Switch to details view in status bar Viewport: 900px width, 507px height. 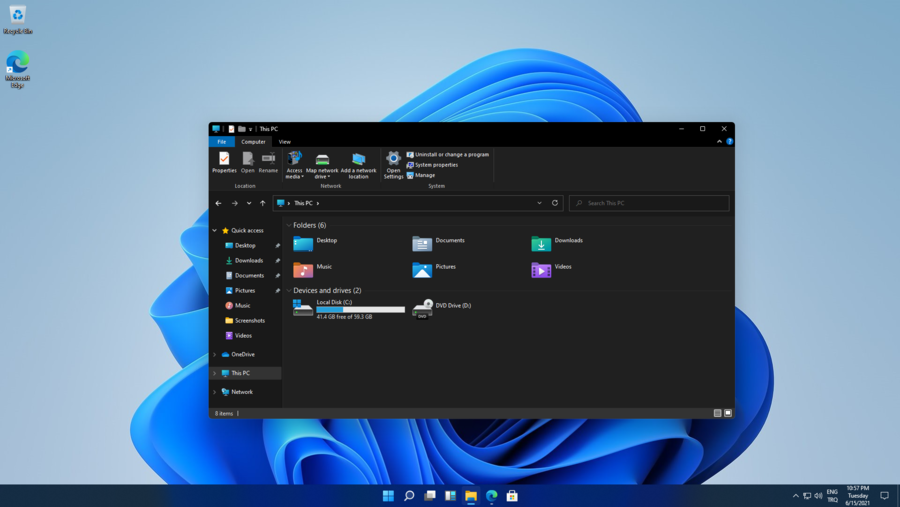[x=717, y=413]
